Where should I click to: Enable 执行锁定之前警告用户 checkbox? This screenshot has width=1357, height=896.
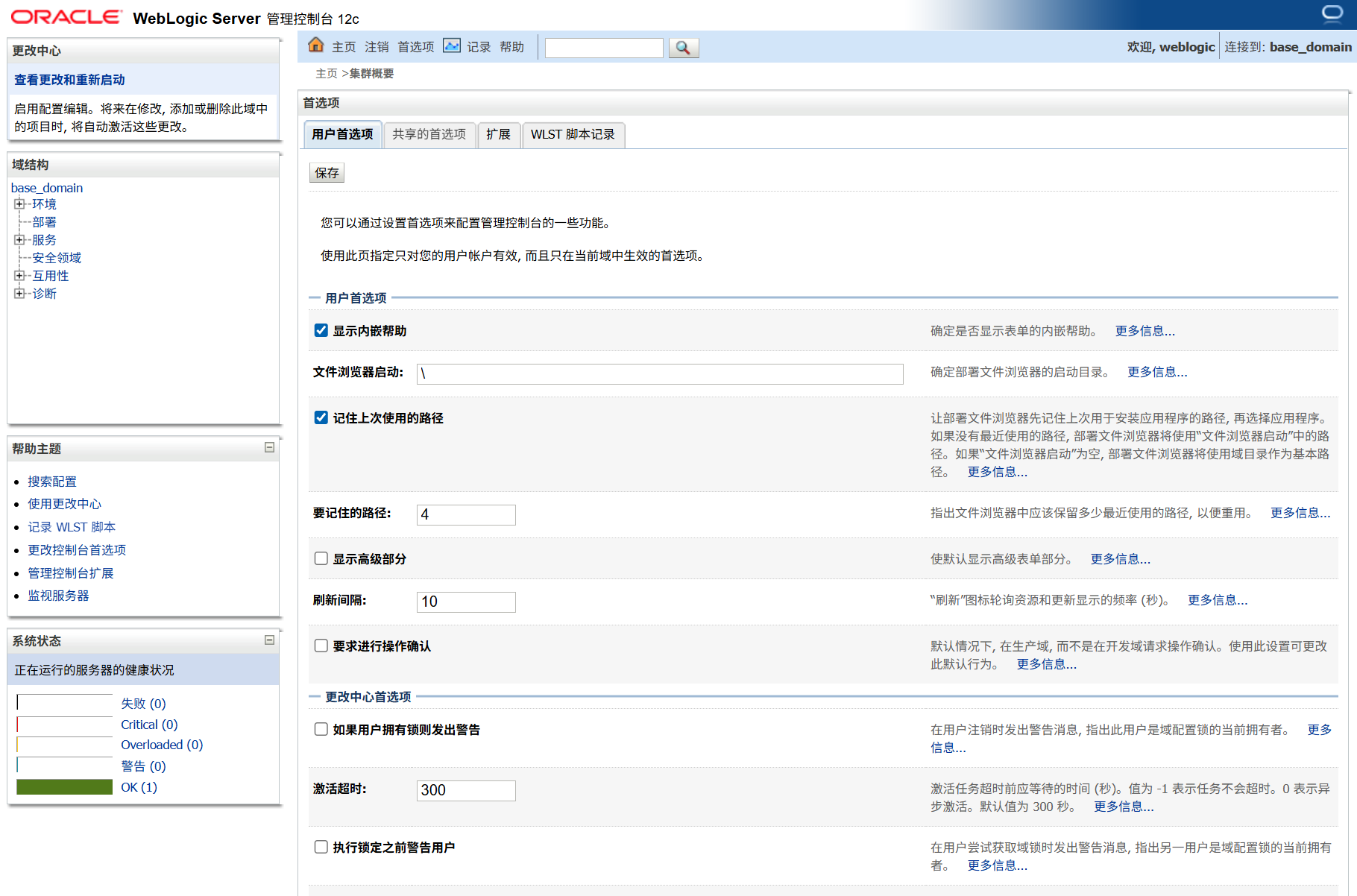[x=321, y=847]
